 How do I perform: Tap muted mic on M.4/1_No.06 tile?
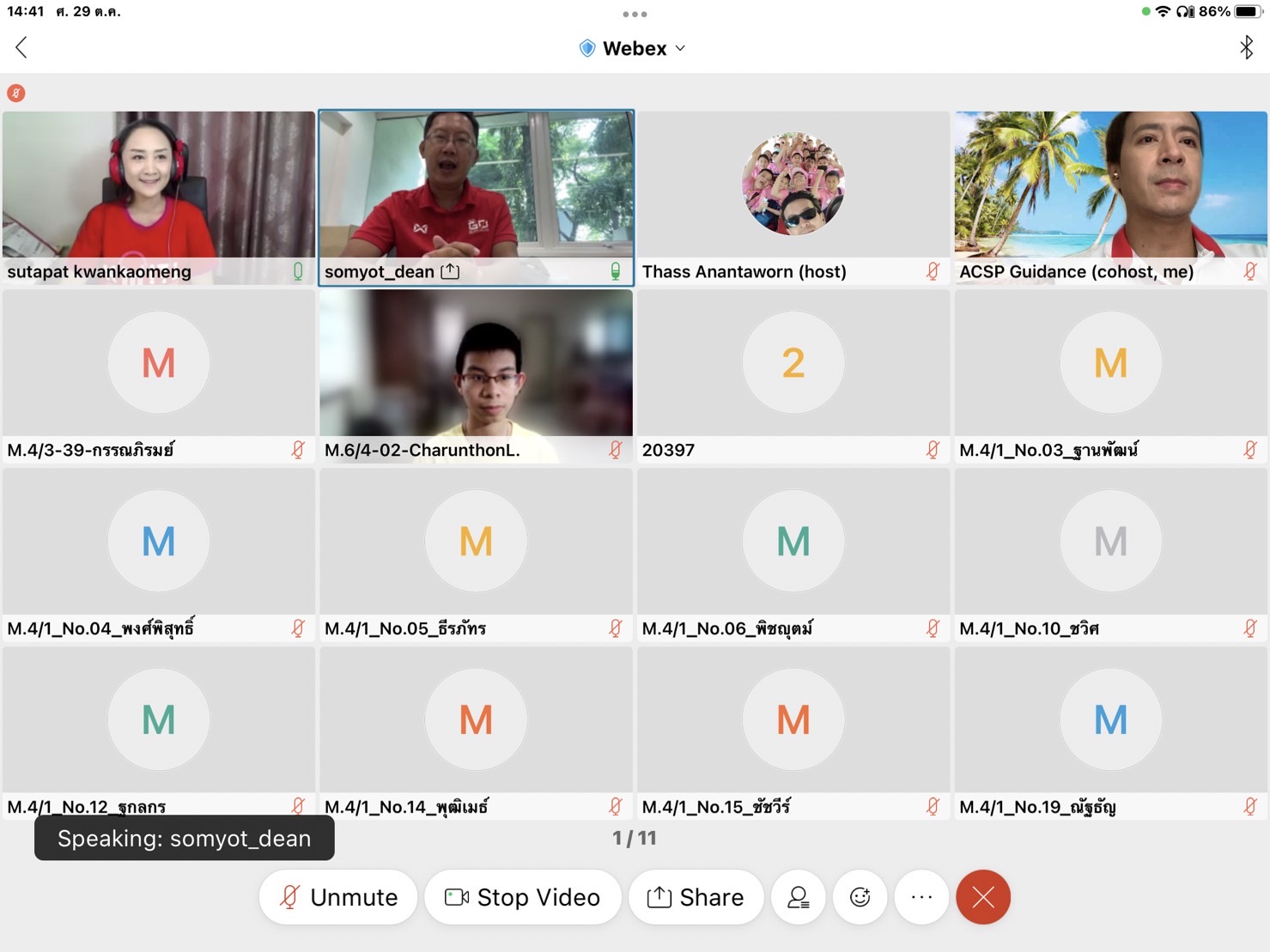[x=933, y=628]
